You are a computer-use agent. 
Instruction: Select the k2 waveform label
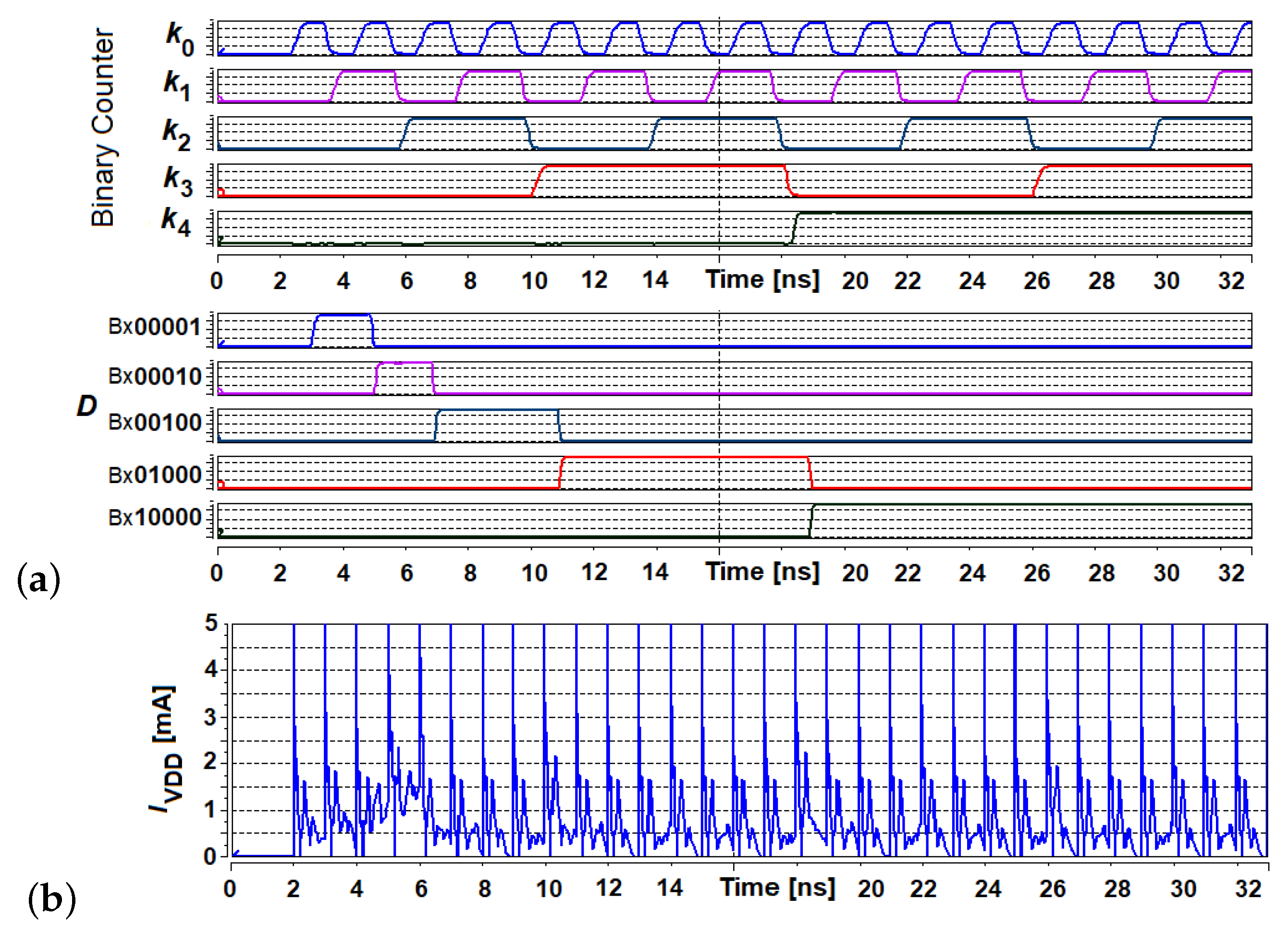[x=176, y=134]
